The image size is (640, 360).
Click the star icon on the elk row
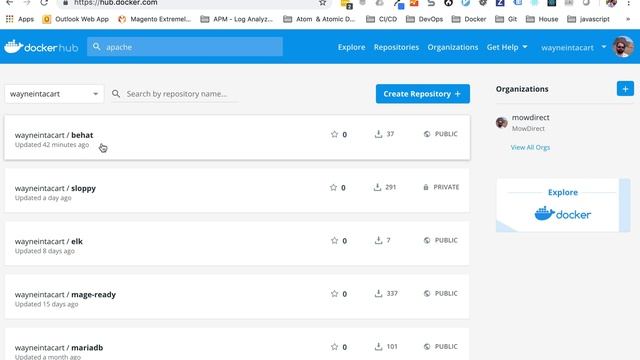pyautogui.click(x=334, y=240)
